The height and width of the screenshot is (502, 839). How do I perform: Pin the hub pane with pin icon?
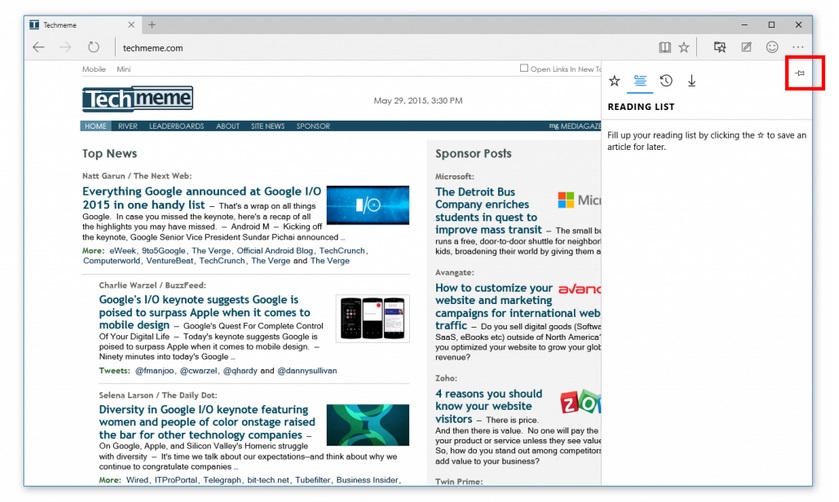click(x=800, y=73)
